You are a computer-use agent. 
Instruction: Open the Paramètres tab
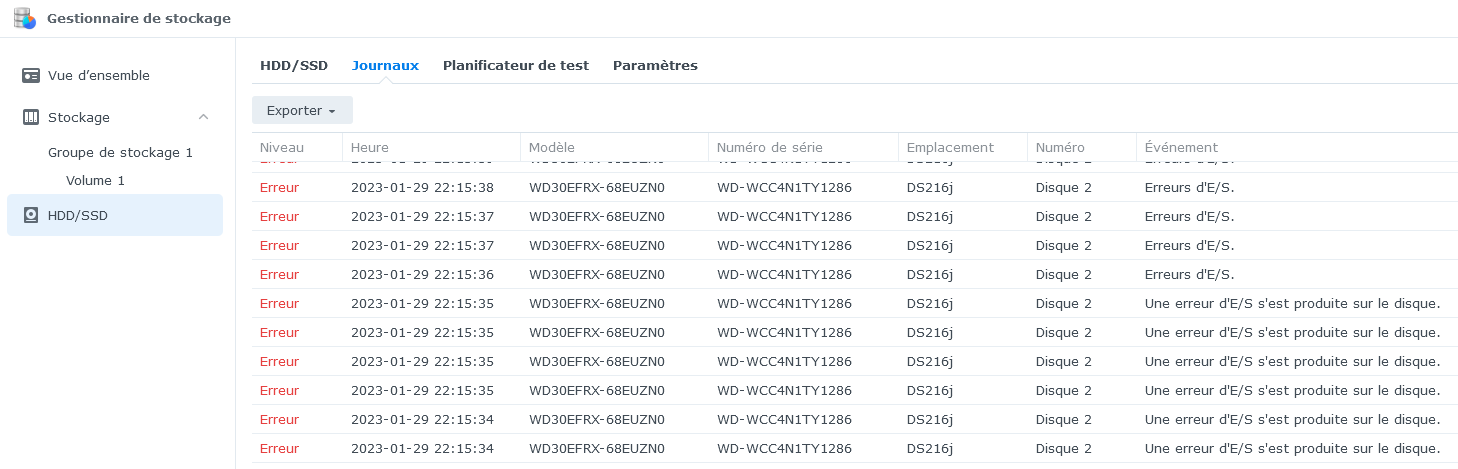655,66
